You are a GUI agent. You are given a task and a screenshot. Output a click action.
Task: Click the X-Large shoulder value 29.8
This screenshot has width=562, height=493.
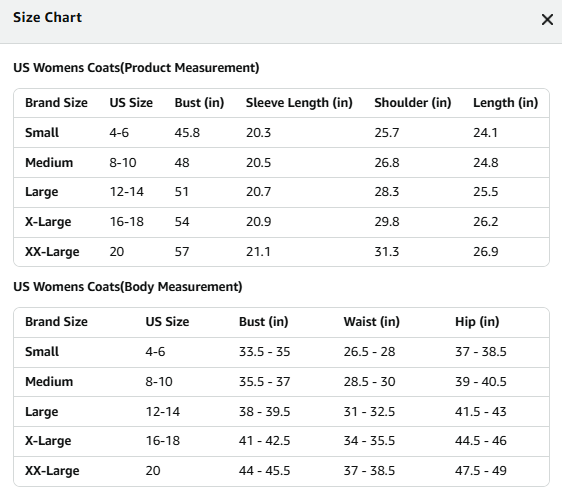click(387, 222)
